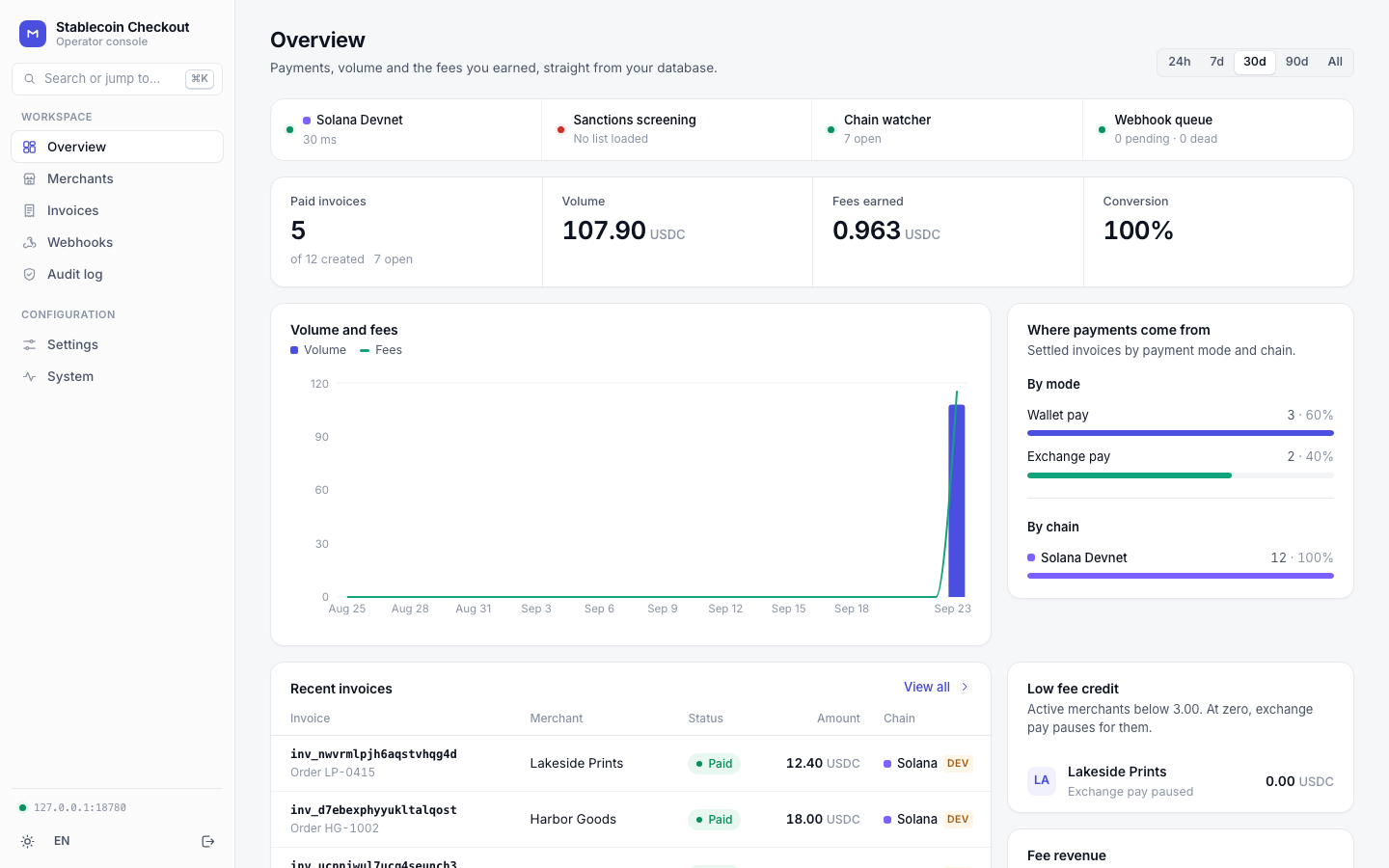Click the 127.0.0.1:18780 host address
Viewport: 1389px width, 868px height.
tap(80, 808)
